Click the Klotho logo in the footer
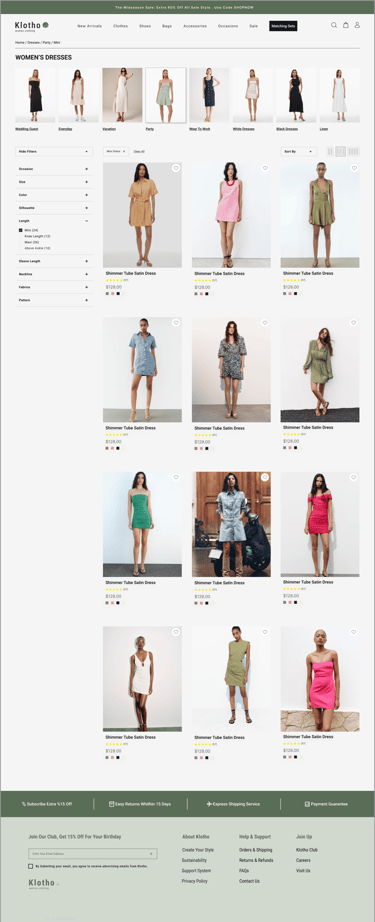The width and height of the screenshot is (375, 922). pos(43,884)
